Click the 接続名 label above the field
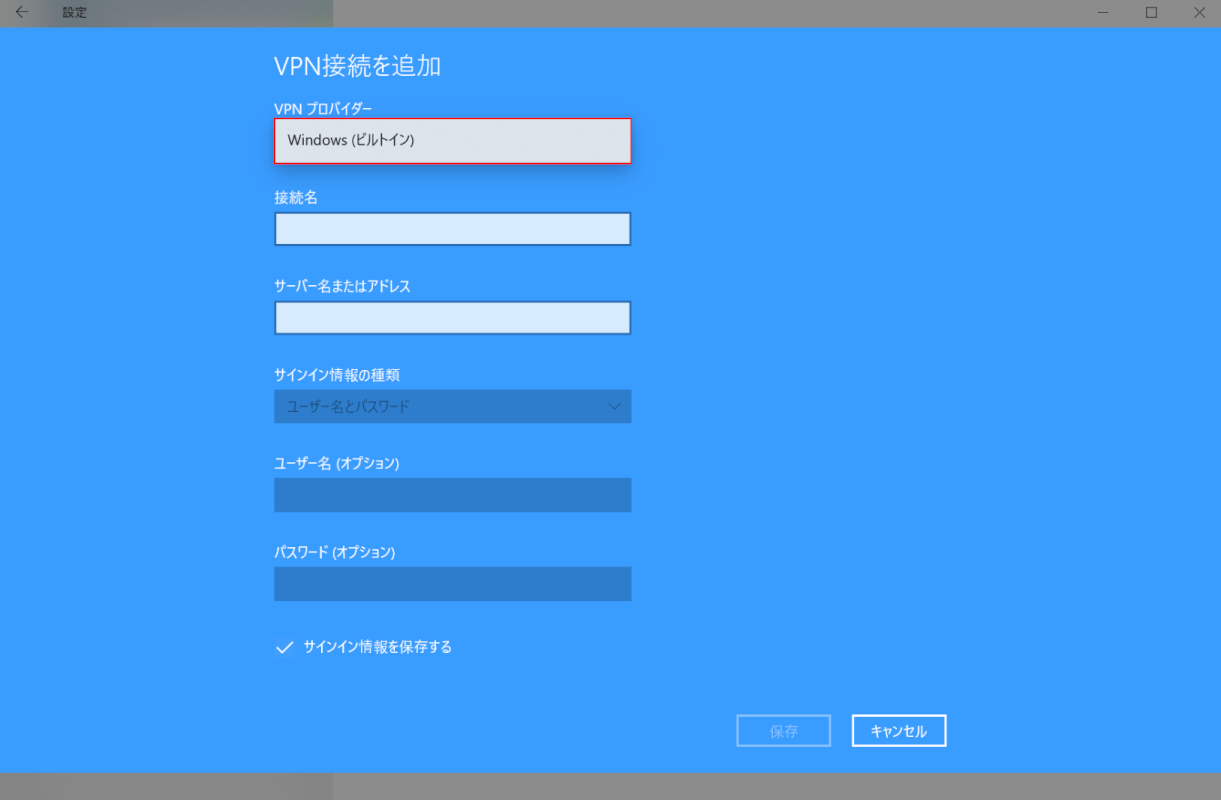 click(295, 198)
